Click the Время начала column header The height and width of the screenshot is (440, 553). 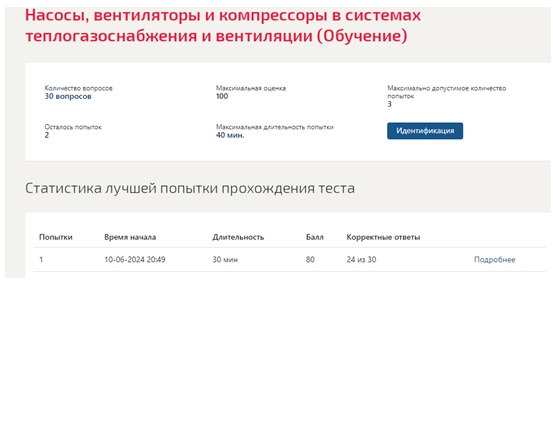[130, 237]
